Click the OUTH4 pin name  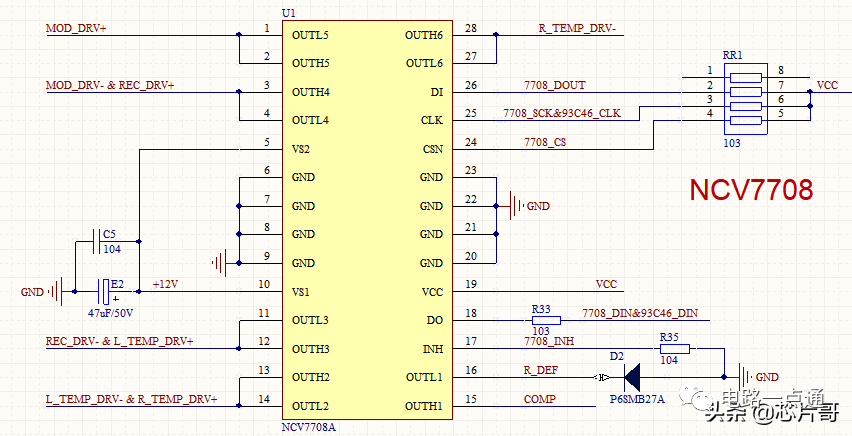pyautogui.click(x=311, y=92)
